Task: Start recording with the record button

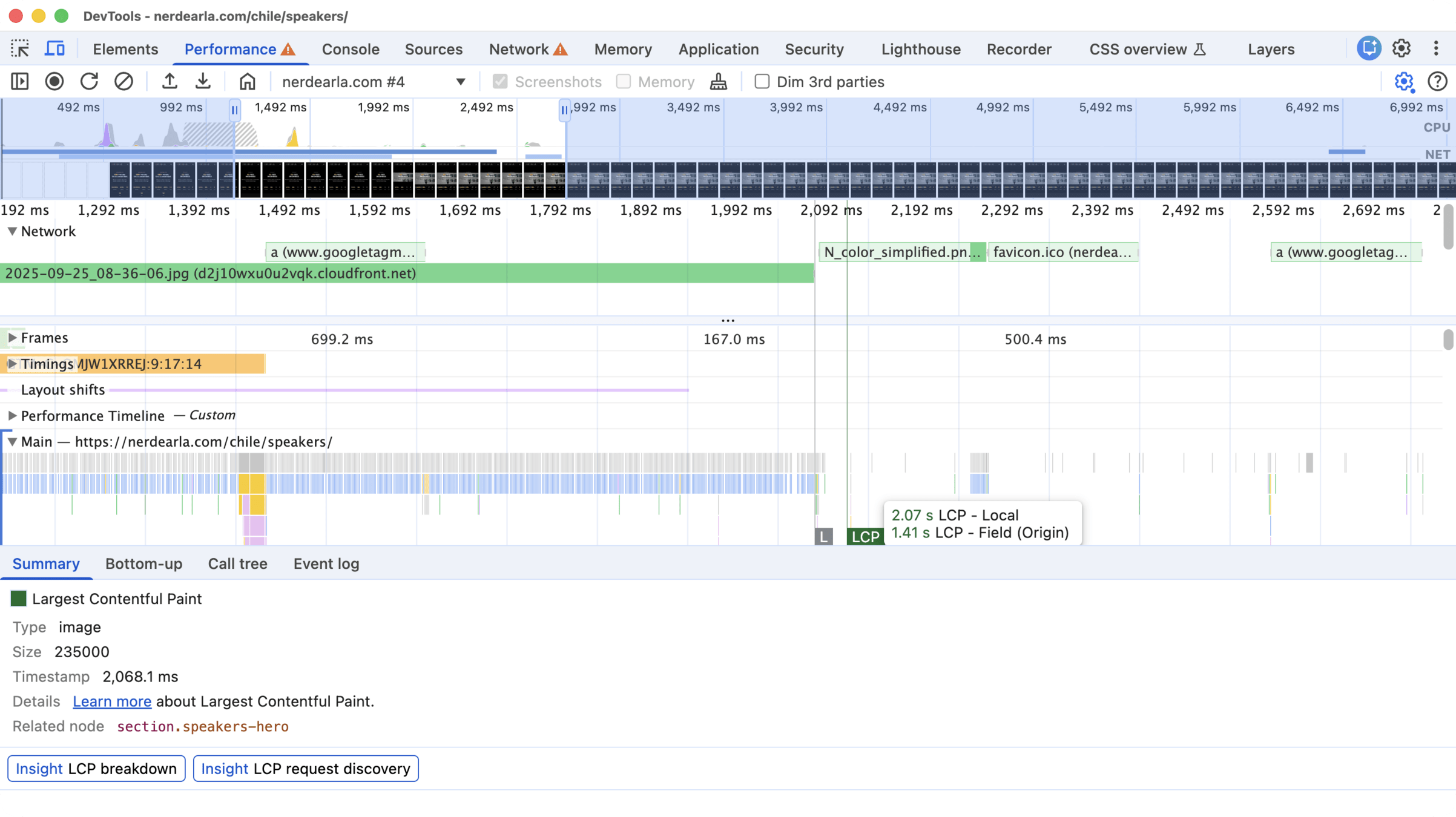Action: [54, 82]
